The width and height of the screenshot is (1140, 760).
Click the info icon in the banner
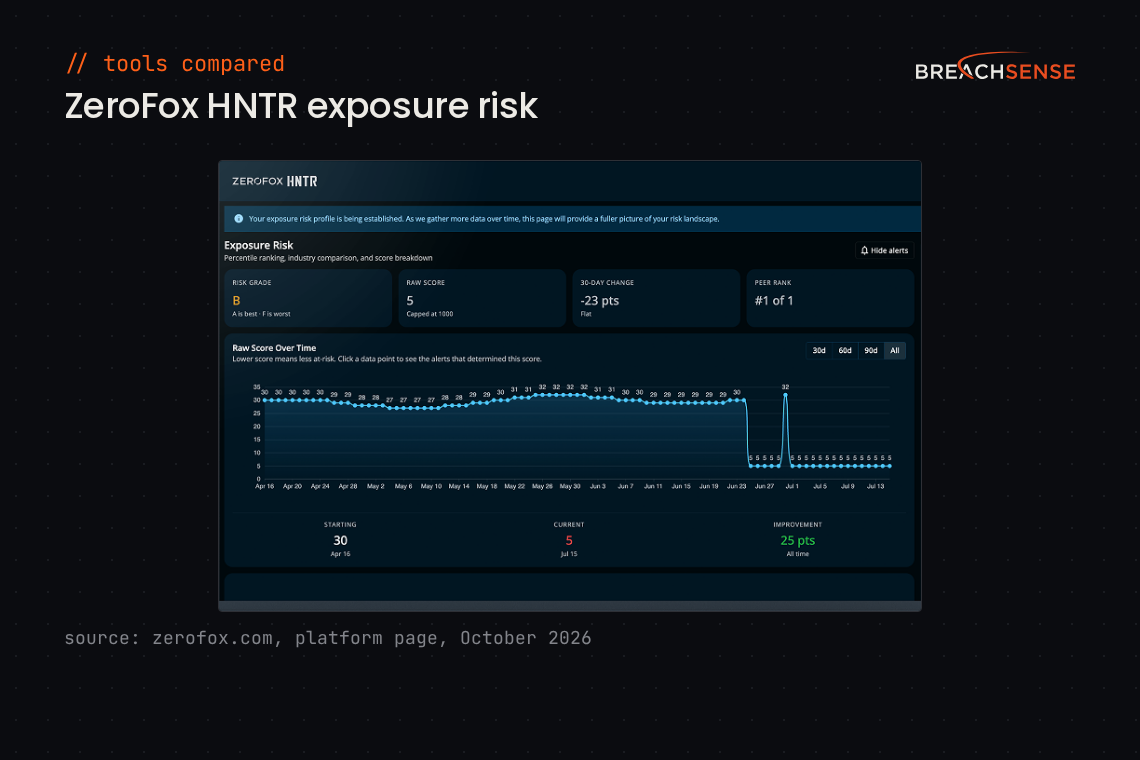coord(238,219)
